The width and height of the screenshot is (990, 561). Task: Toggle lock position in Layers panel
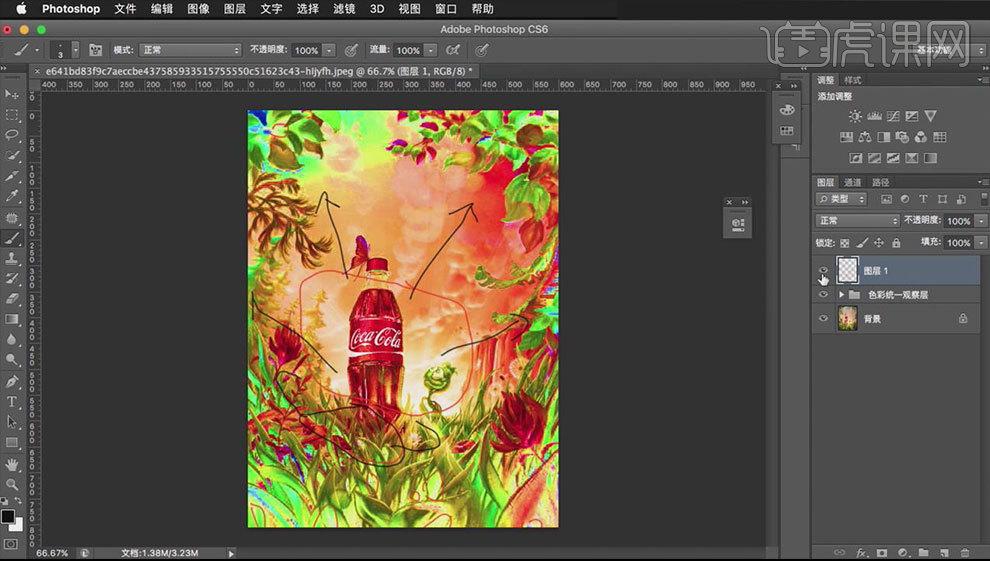point(879,242)
